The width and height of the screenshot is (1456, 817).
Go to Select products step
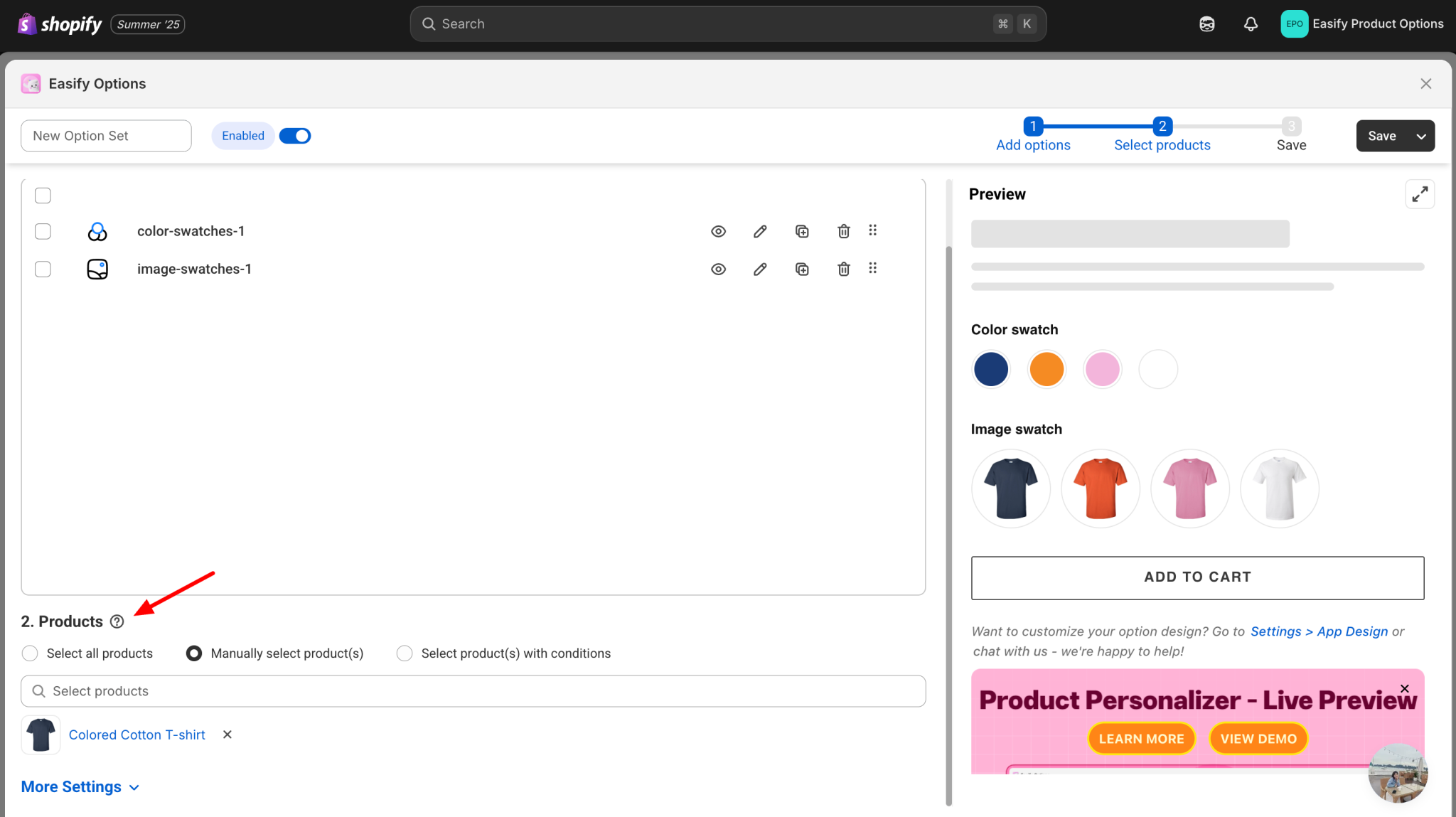coord(1162,144)
